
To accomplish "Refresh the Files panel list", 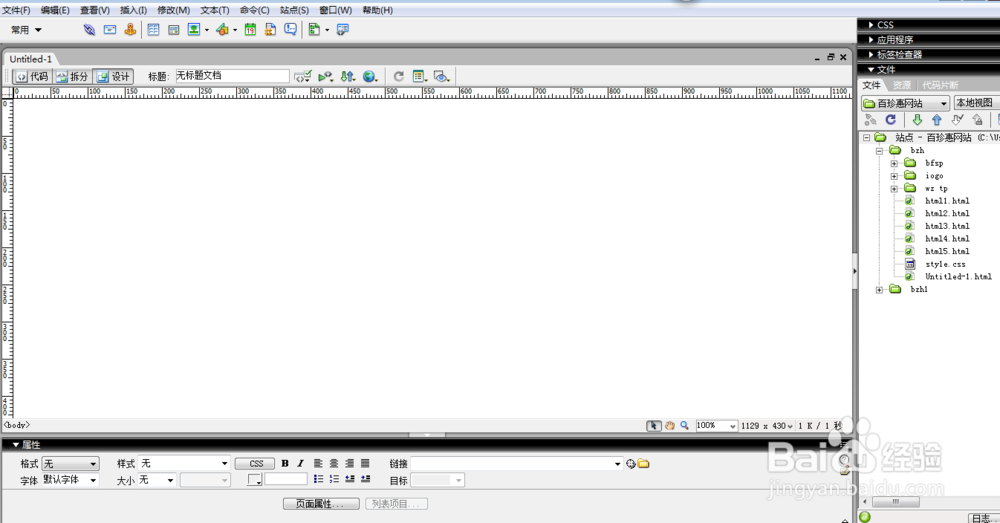I will pyautogui.click(x=891, y=120).
